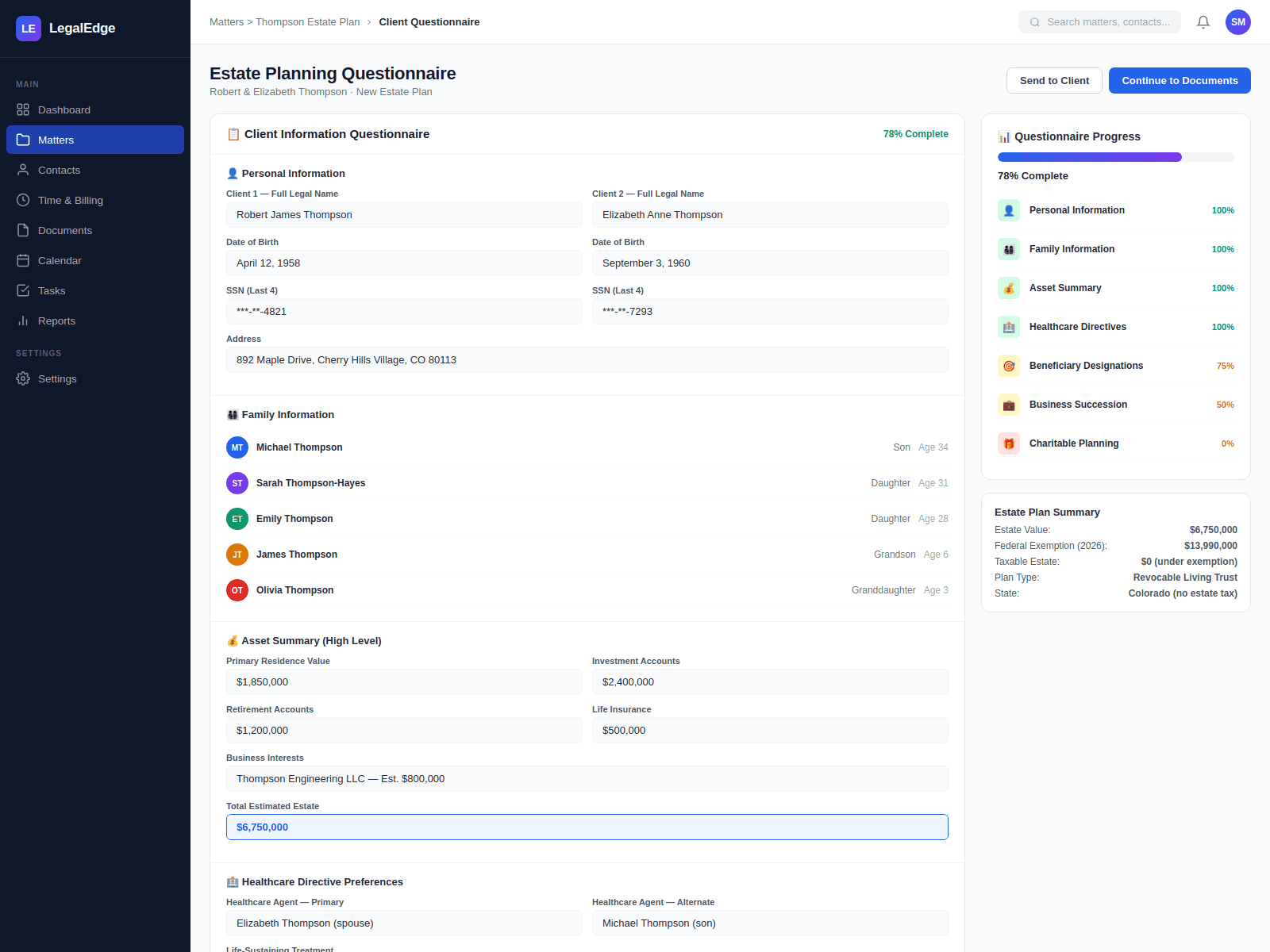This screenshot has height=952, width=1270.
Task: Click the ET avatar for Emily Thompson
Action: point(237,519)
